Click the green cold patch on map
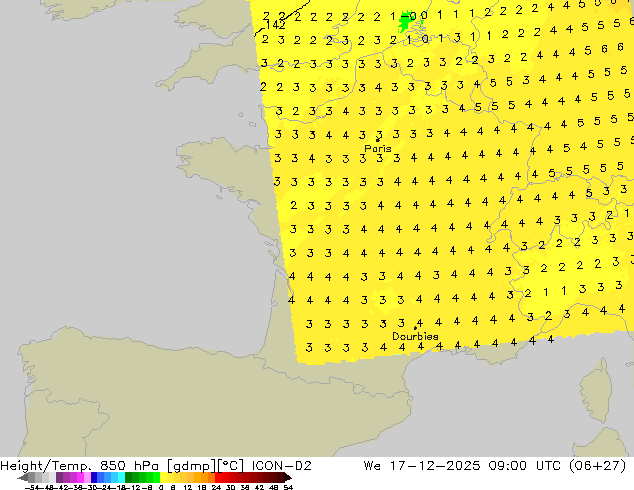This screenshot has height=490, width=634. point(405,21)
